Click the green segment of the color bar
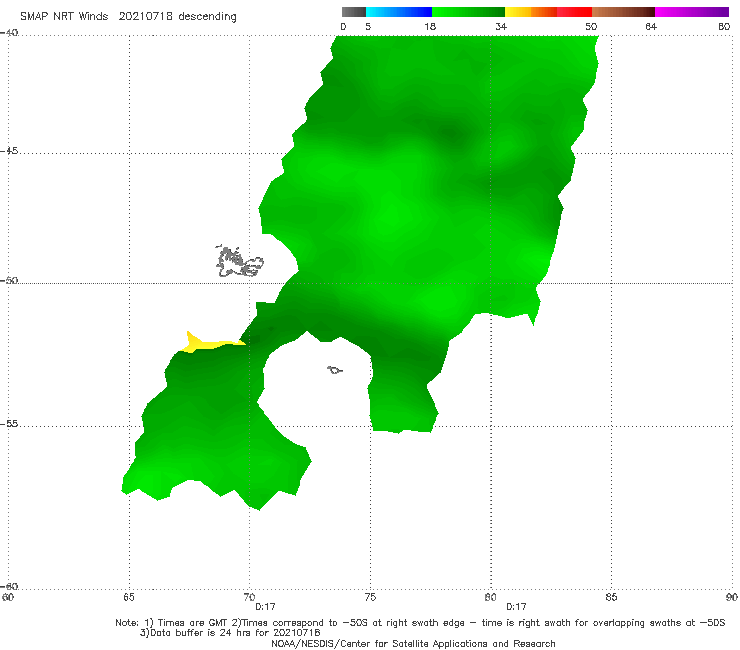 [468, 12]
